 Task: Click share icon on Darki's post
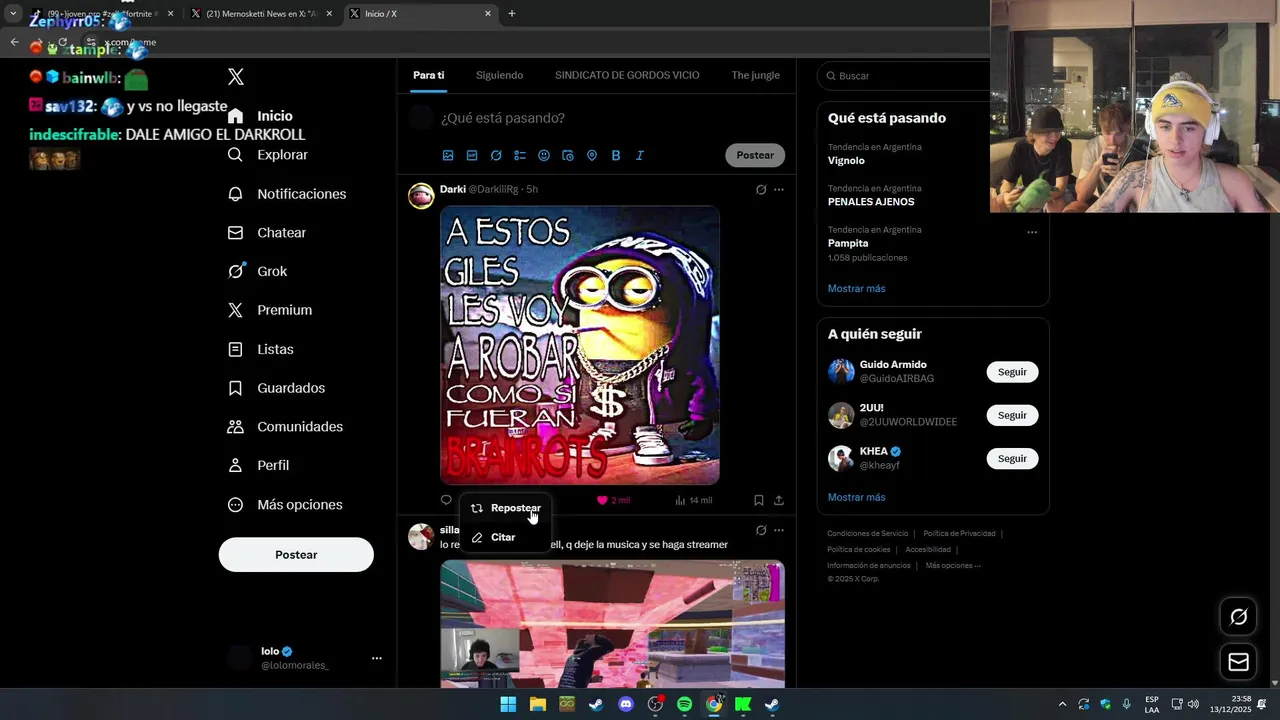pos(779,500)
